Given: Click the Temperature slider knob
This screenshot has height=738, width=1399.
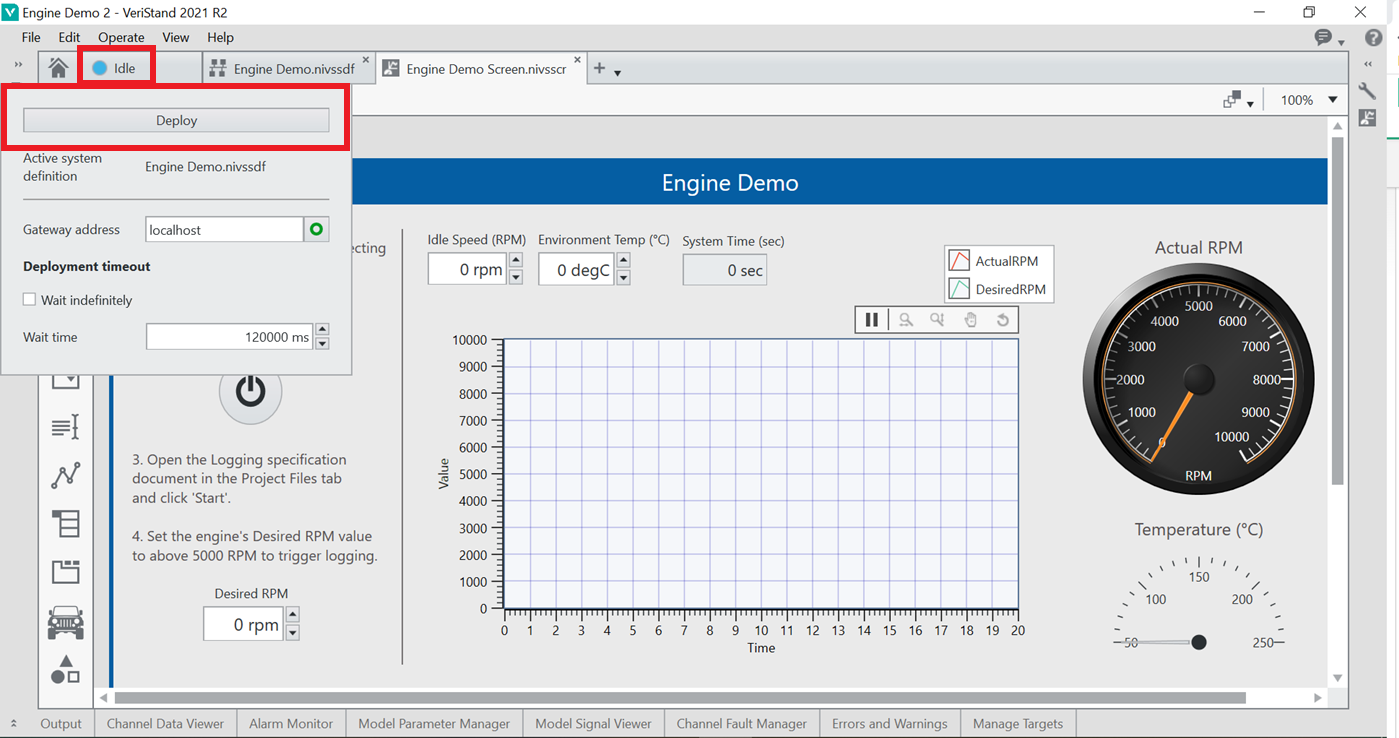Looking at the screenshot, I should pyautogui.click(x=1199, y=642).
